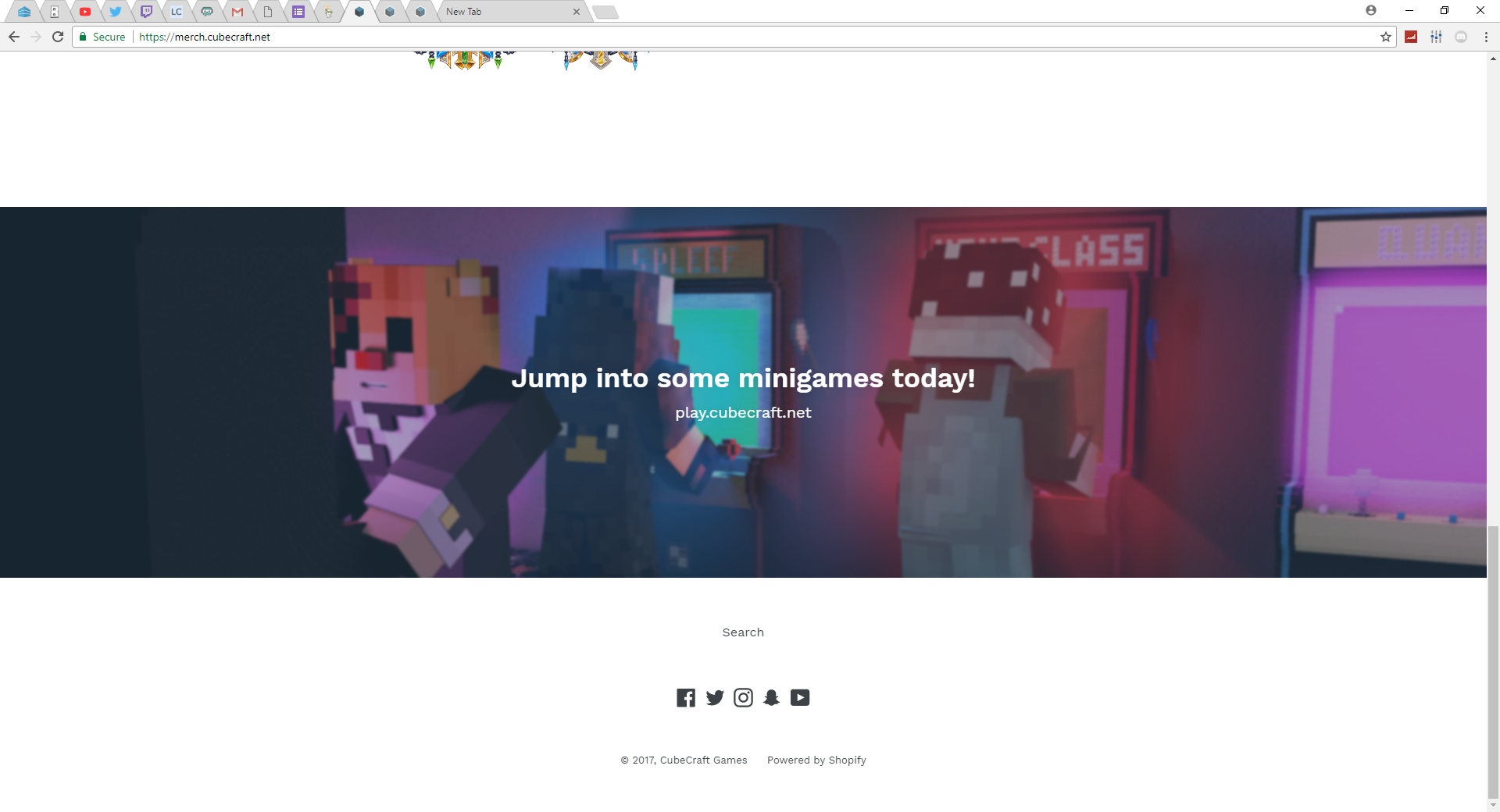Screen dimensions: 1500x812
Task: Click the Search footer link
Action: pyautogui.click(x=743, y=632)
